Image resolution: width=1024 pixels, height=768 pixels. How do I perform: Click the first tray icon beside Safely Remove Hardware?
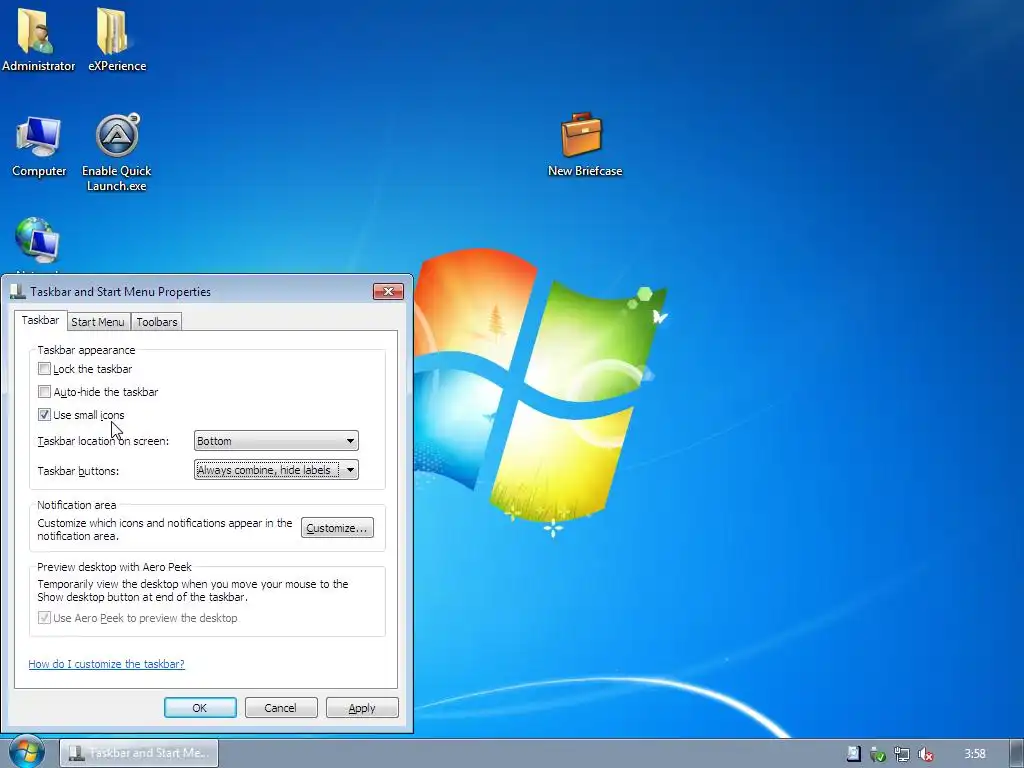pyautogui.click(x=854, y=754)
